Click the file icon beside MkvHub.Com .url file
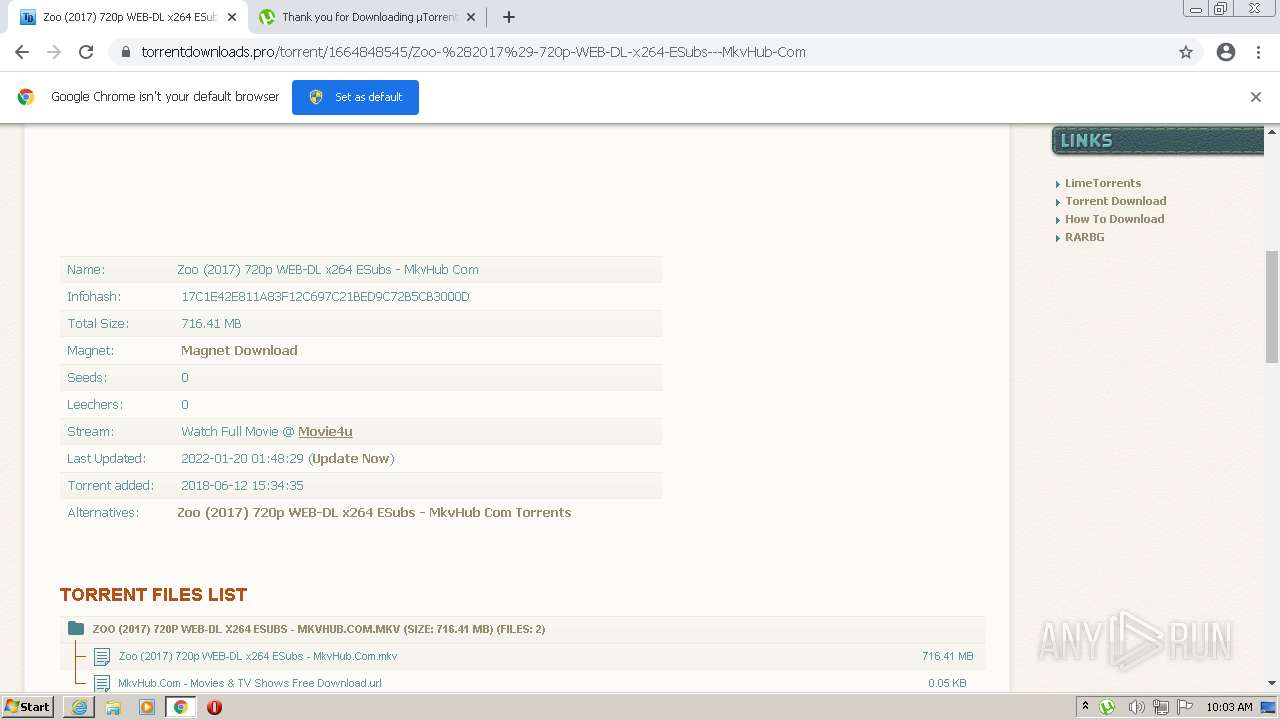The width and height of the screenshot is (1280, 720). click(x=102, y=684)
